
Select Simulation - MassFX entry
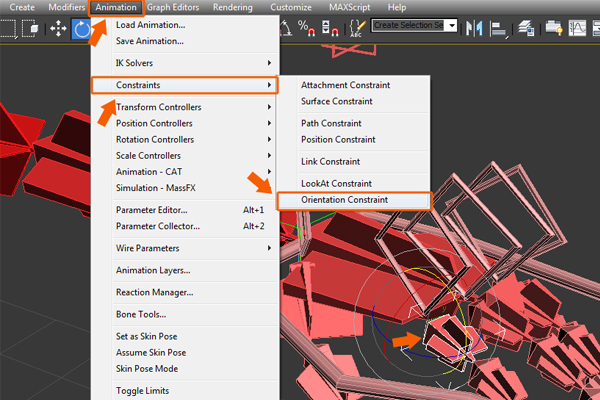coord(185,188)
